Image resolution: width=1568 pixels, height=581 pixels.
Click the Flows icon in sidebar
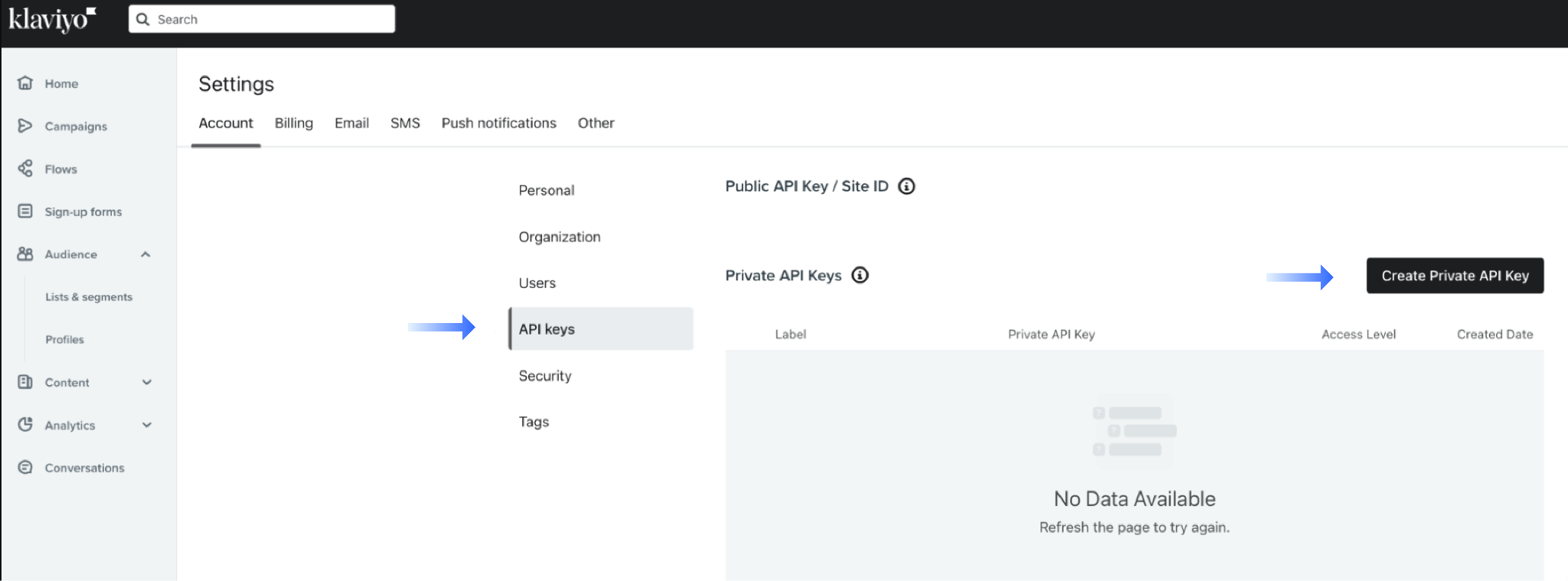tap(25, 168)
